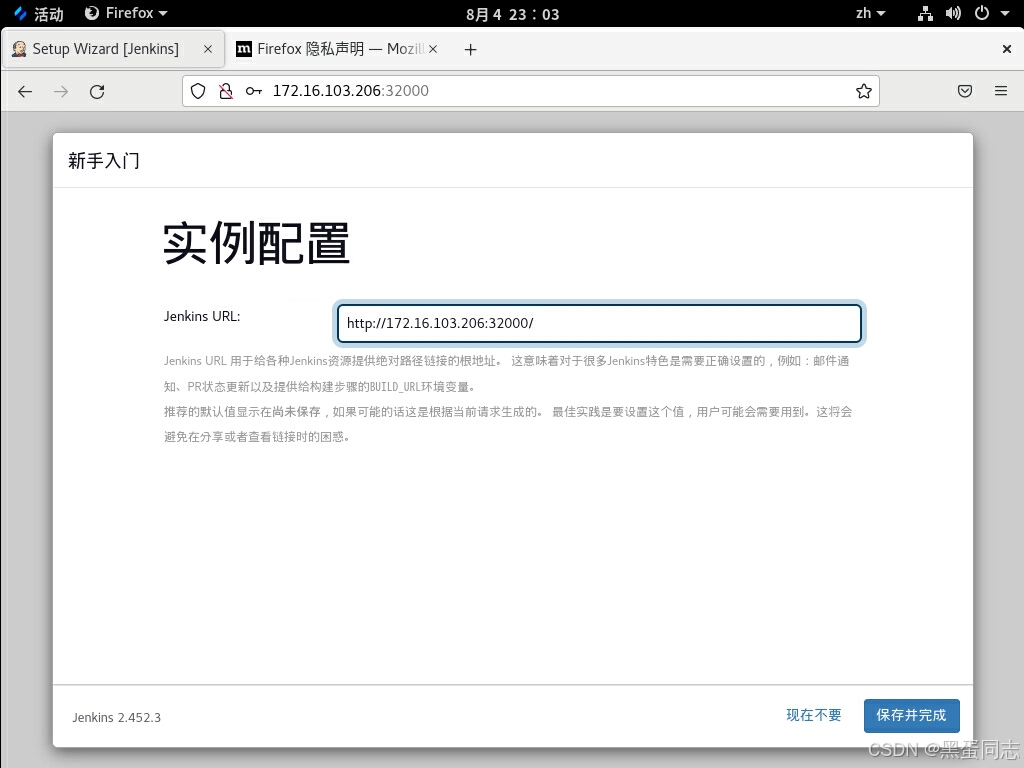1024x768 pixels.
Task: Click the system menu dropdown arrow
Action: pyautogui.click(x=1005, y=13)
